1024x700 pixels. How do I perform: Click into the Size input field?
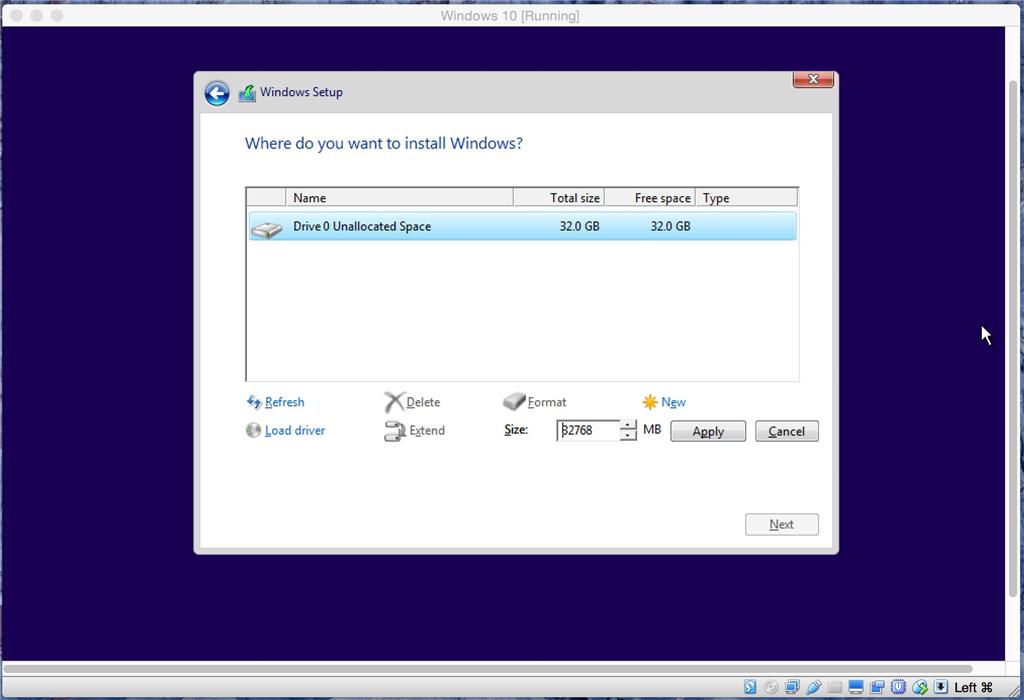[x=588, y=430]
